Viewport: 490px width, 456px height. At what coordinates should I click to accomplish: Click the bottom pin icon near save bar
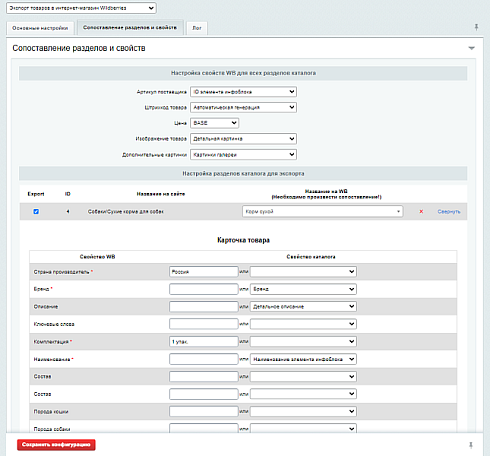[471, 445]
